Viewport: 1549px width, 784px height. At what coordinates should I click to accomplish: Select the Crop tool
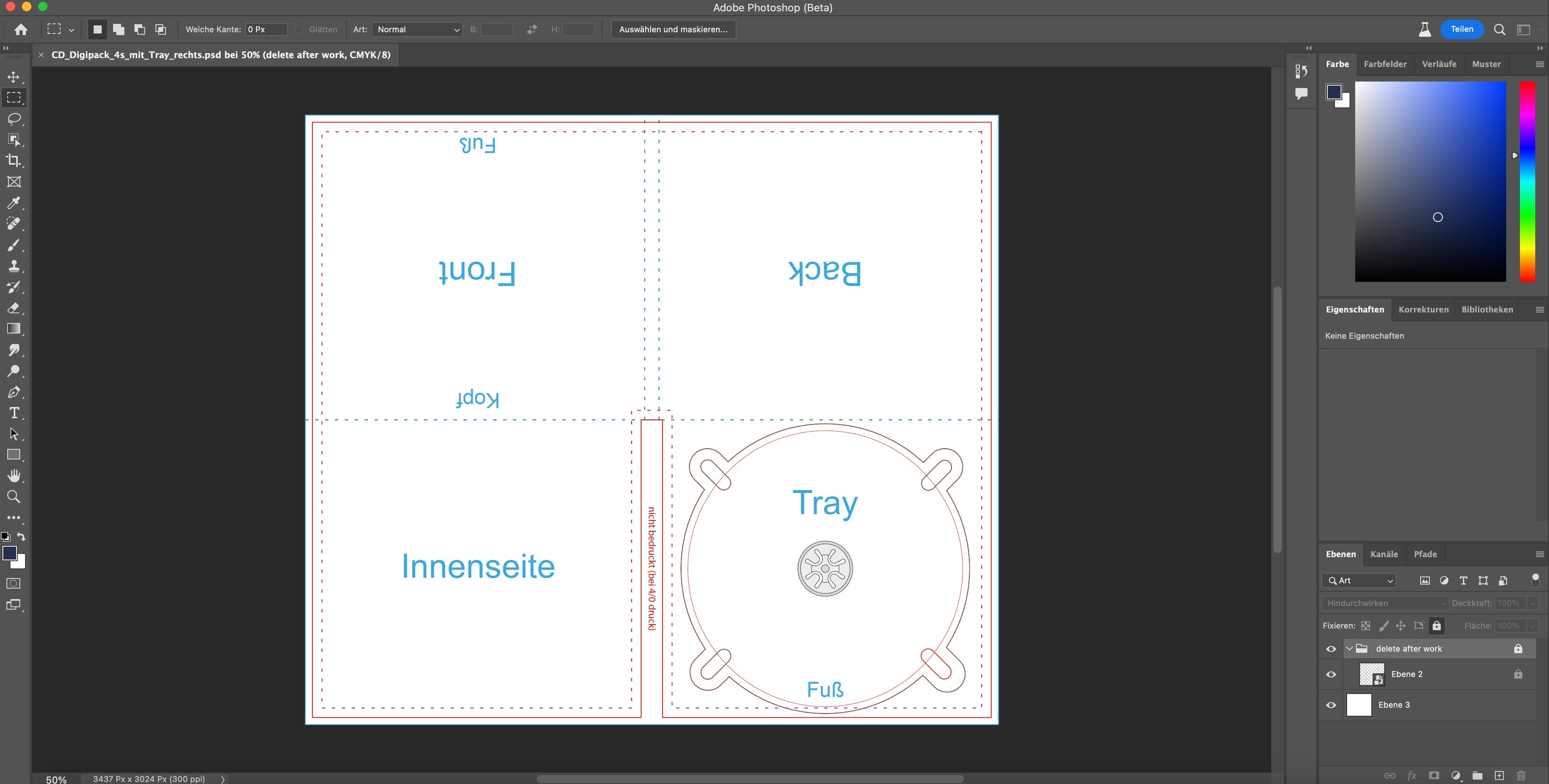point(13,161)
